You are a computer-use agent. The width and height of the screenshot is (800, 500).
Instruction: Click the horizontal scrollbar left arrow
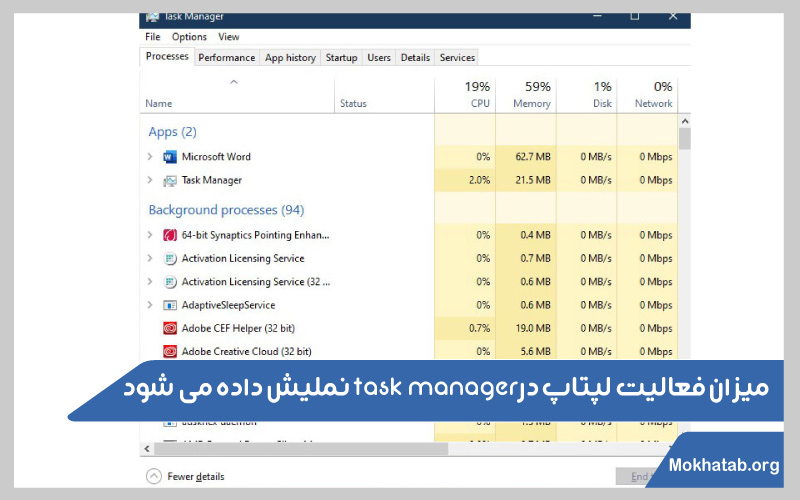click(x=147, y=449)
